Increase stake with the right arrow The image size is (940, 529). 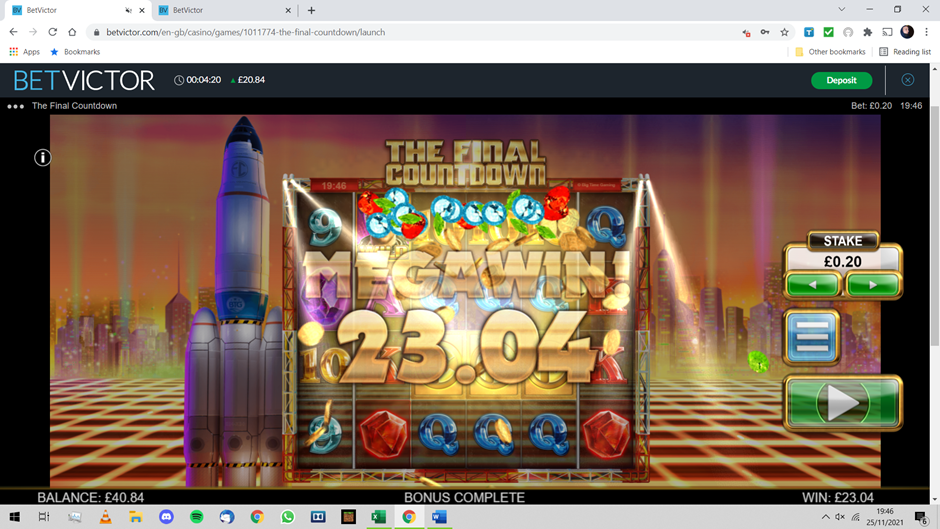click(x=873, y=285)
